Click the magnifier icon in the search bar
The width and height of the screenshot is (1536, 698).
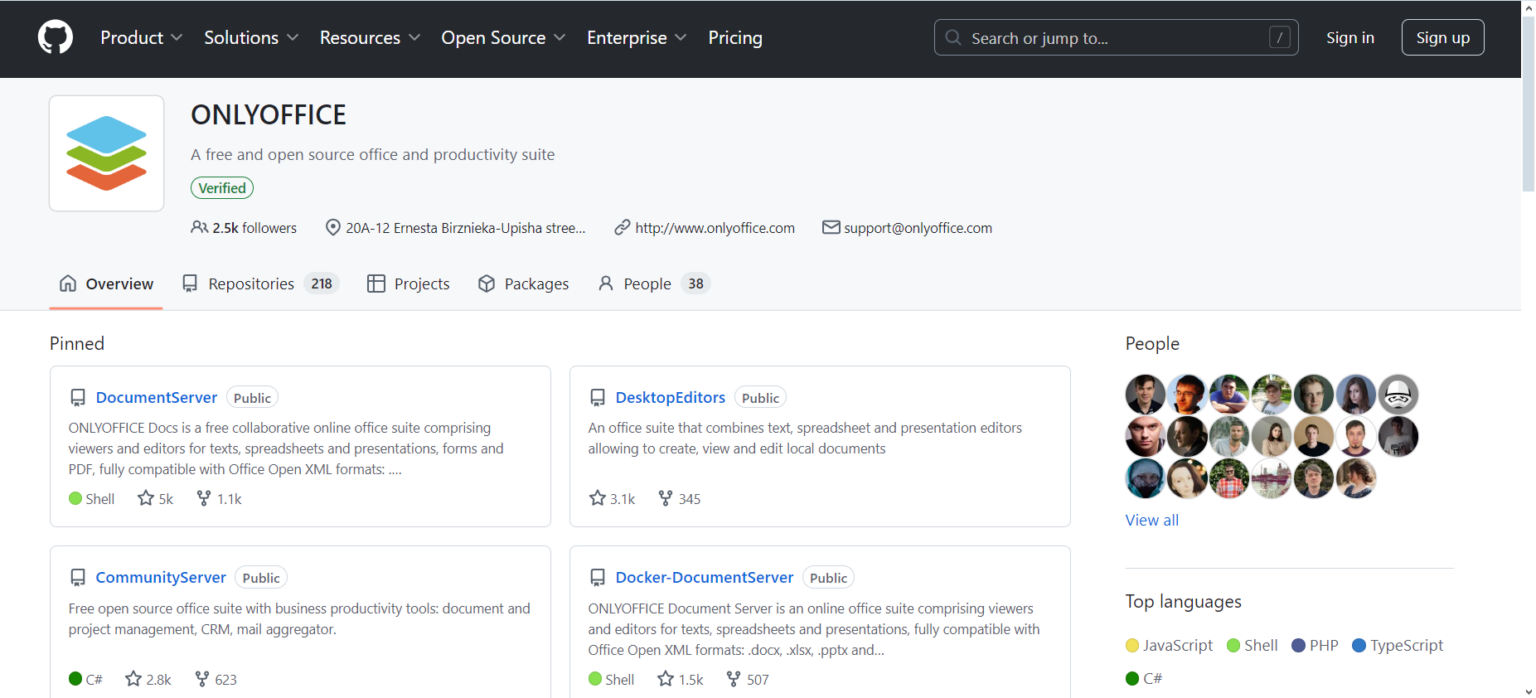(x=953, y=37)
